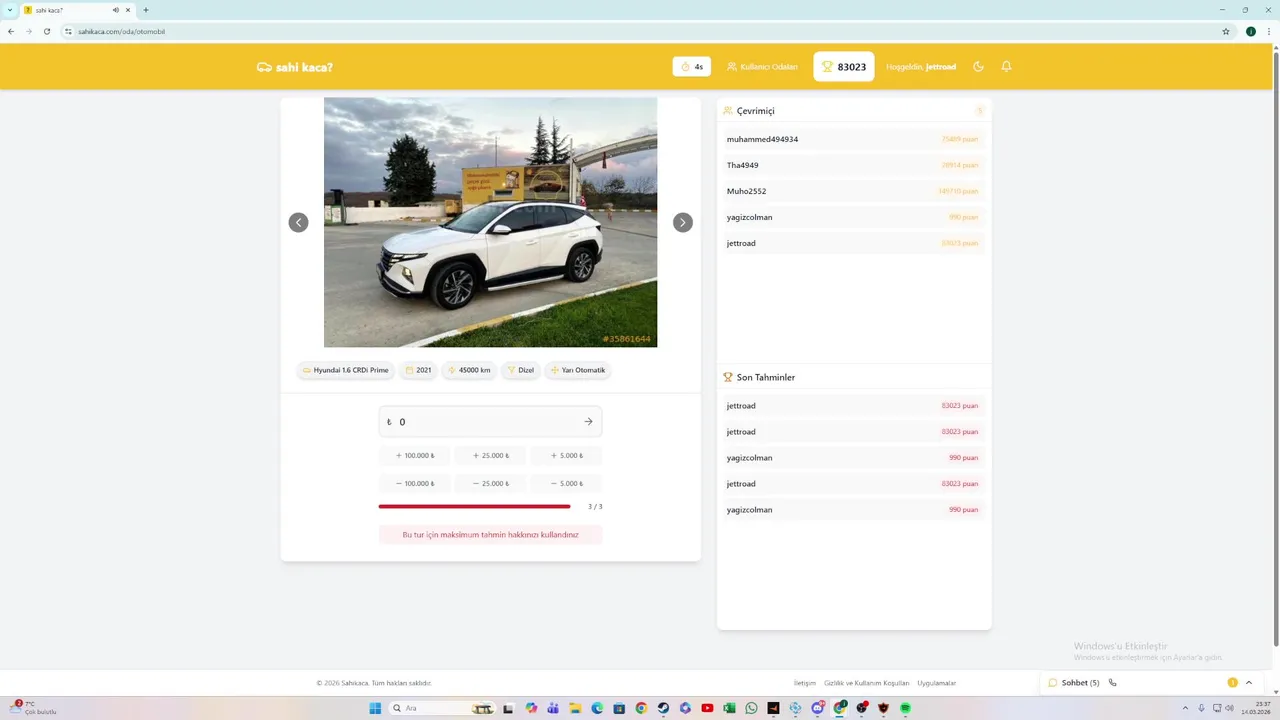Mute the sahi kaca? tab audio
The height and width of the screenshot is (720, 1280).
(116, 10)
